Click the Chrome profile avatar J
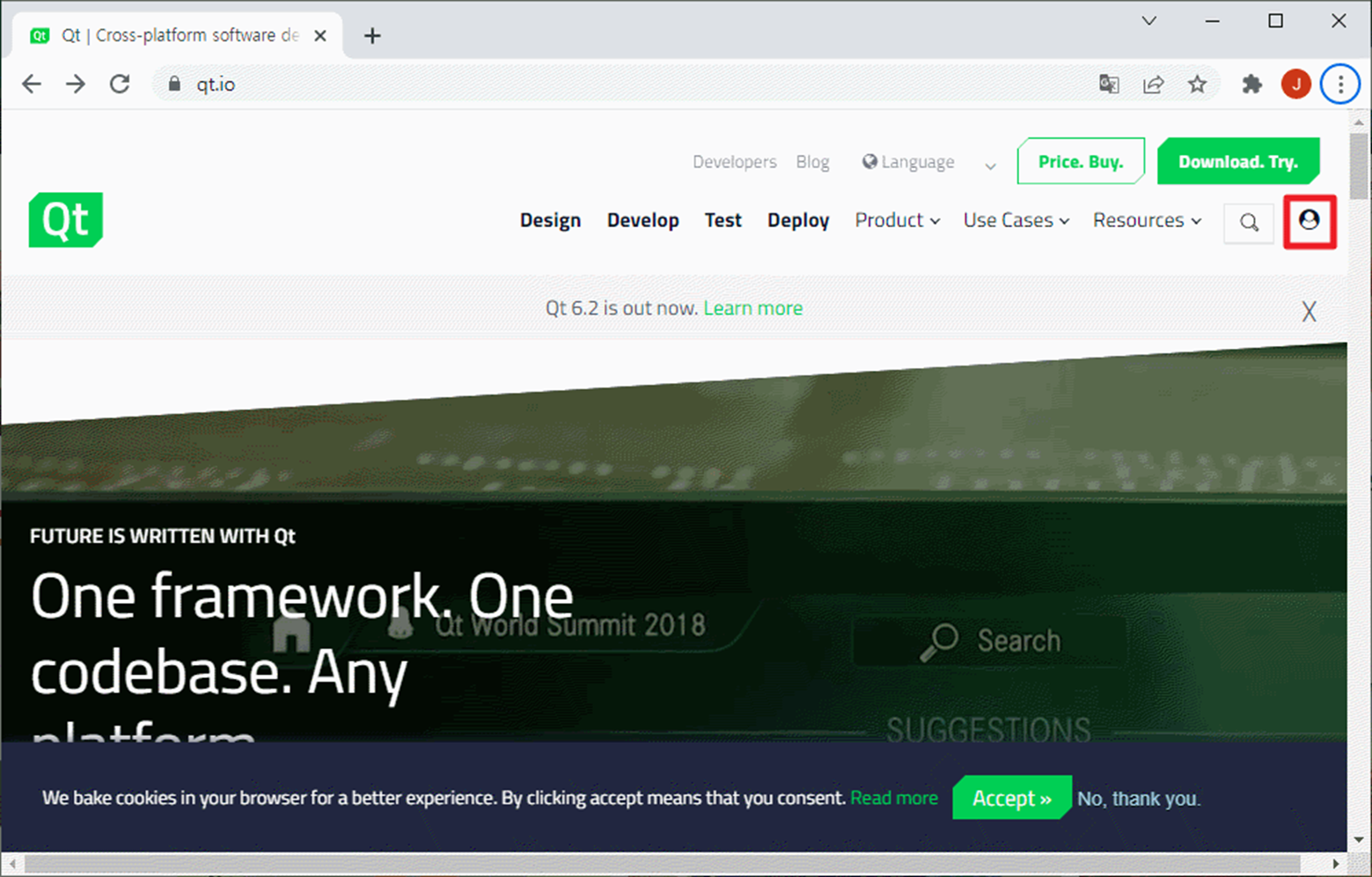 [x=1295, y=85]
